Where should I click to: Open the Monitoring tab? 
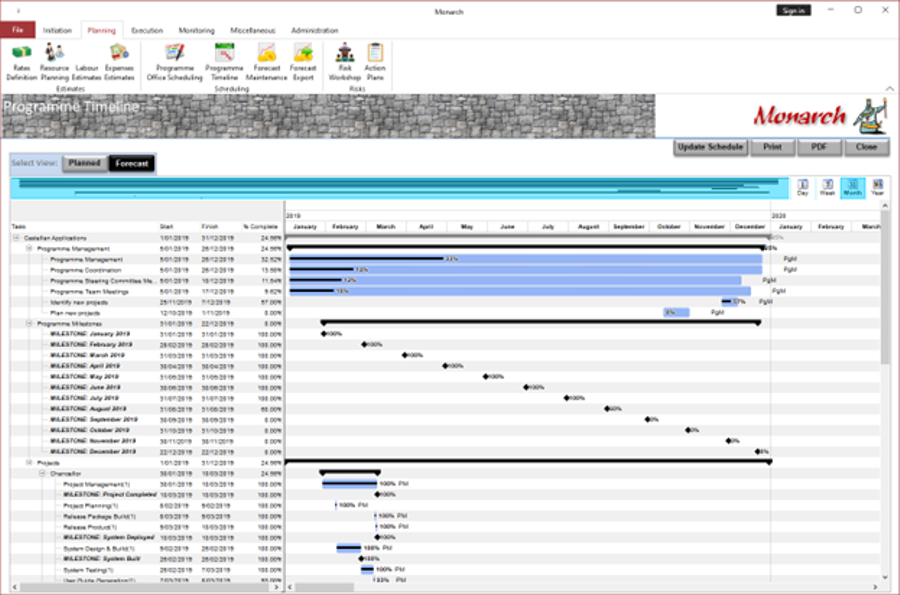tap(196, 30)
